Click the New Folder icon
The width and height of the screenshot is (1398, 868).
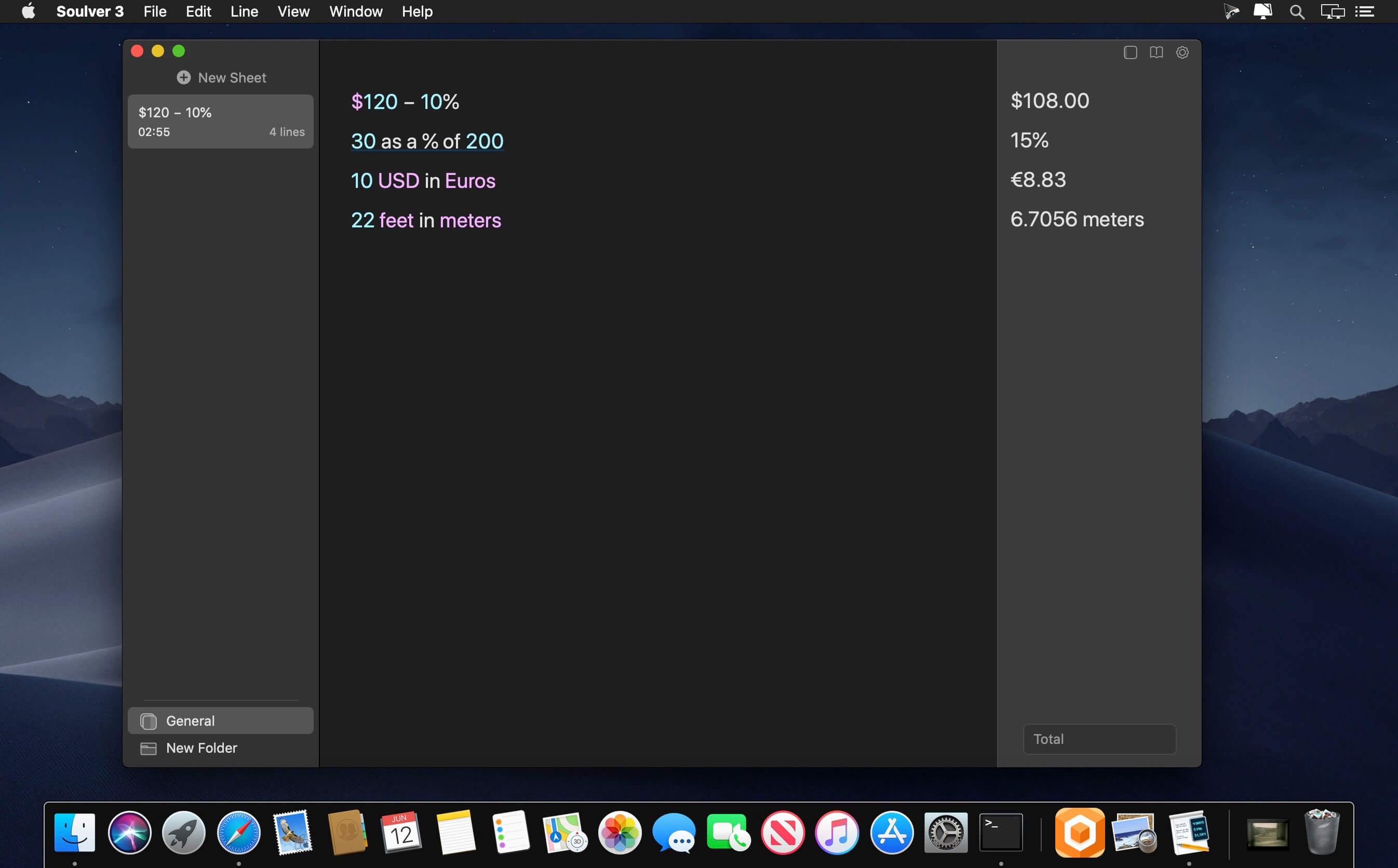(149, 748)
